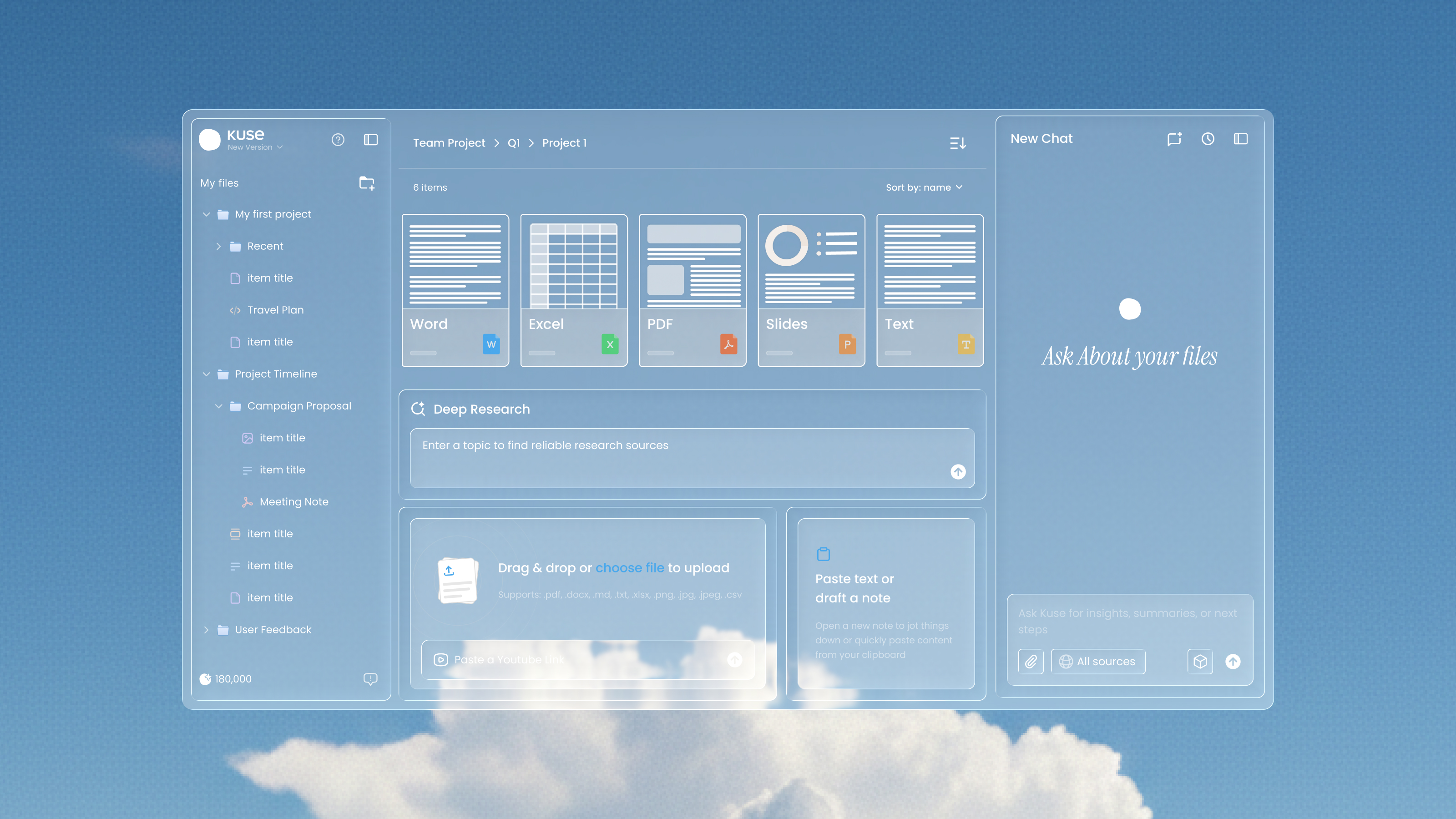The height and width of the screenshot is (819, 1456).
Task: Click the choose file link
Action: (x=630, y=567)
